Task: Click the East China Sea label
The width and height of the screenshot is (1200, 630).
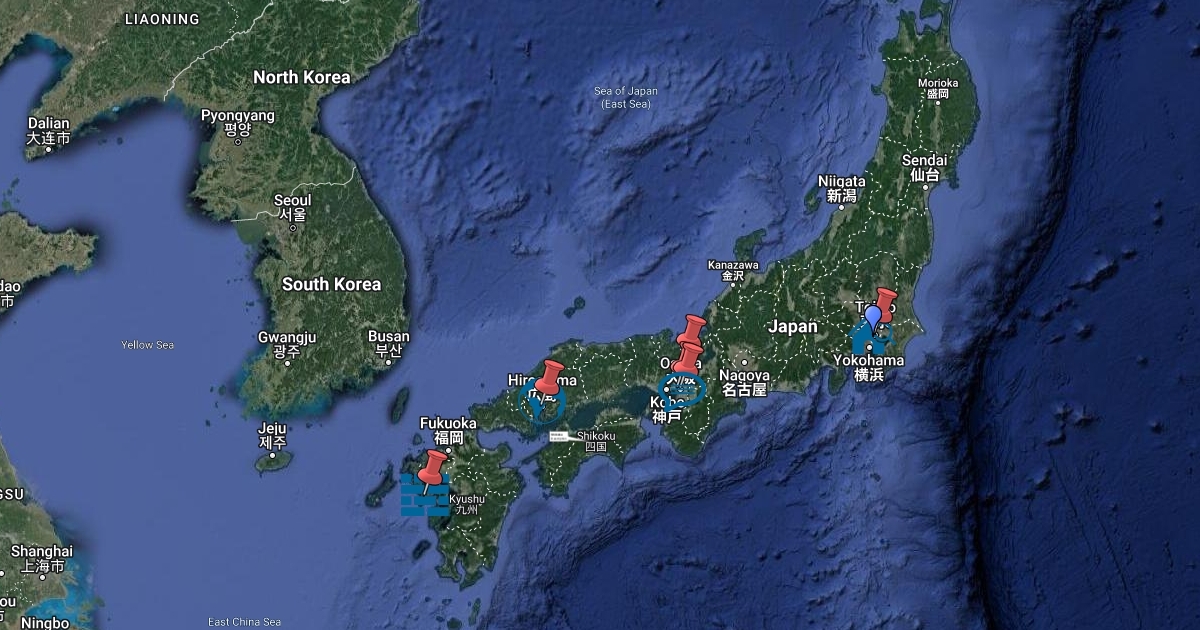Action: pos(245,622)
